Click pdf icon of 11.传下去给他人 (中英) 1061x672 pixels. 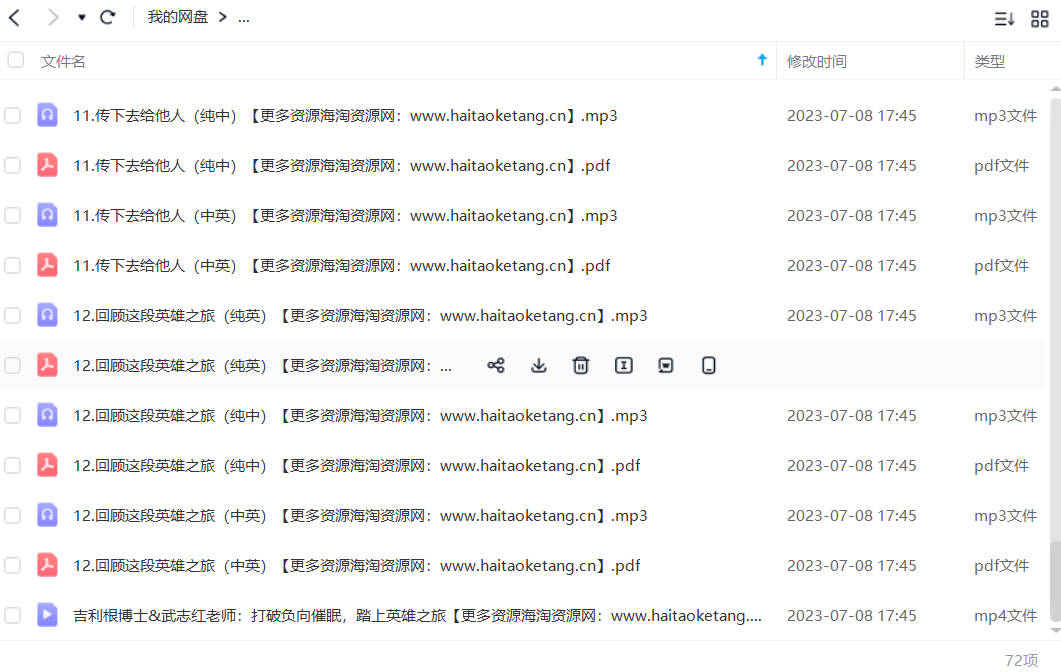tap(47, 265)
